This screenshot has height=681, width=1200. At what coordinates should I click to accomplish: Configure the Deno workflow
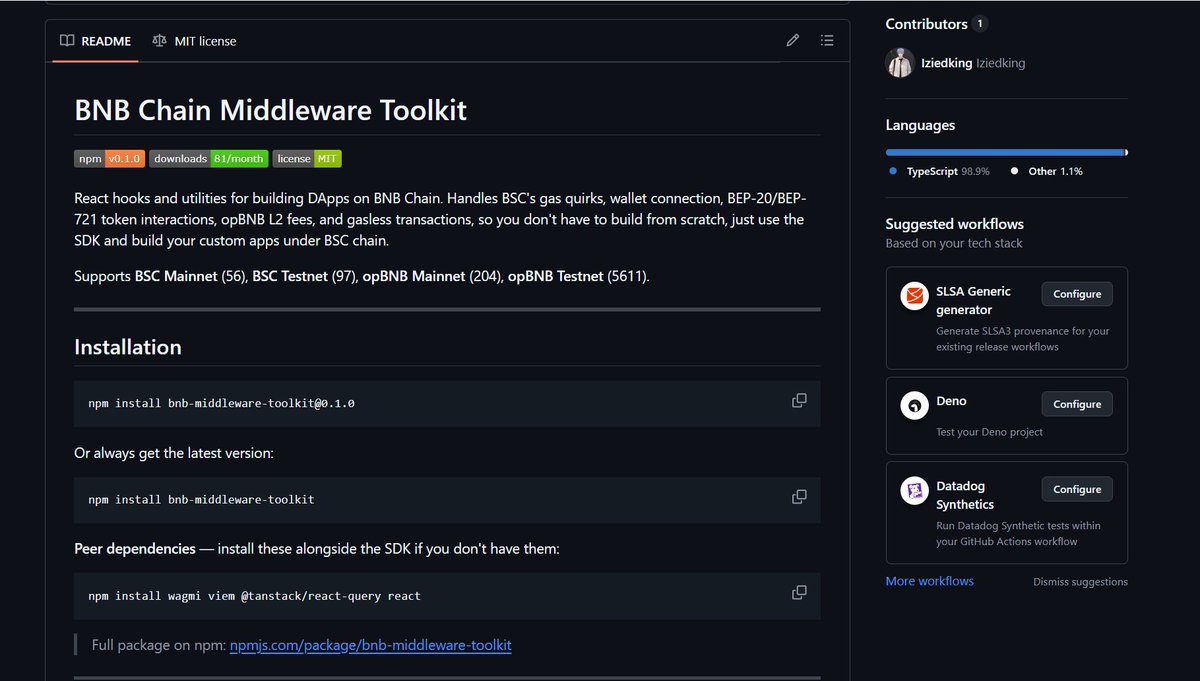pyautogui.click(x=1077, y=404)
